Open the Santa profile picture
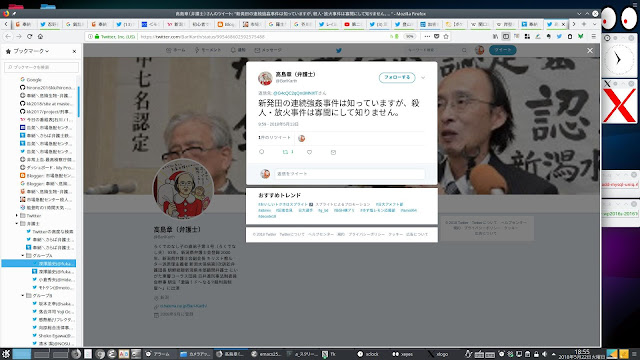This screenshot has height=360, width=640. tap(183, 189)
